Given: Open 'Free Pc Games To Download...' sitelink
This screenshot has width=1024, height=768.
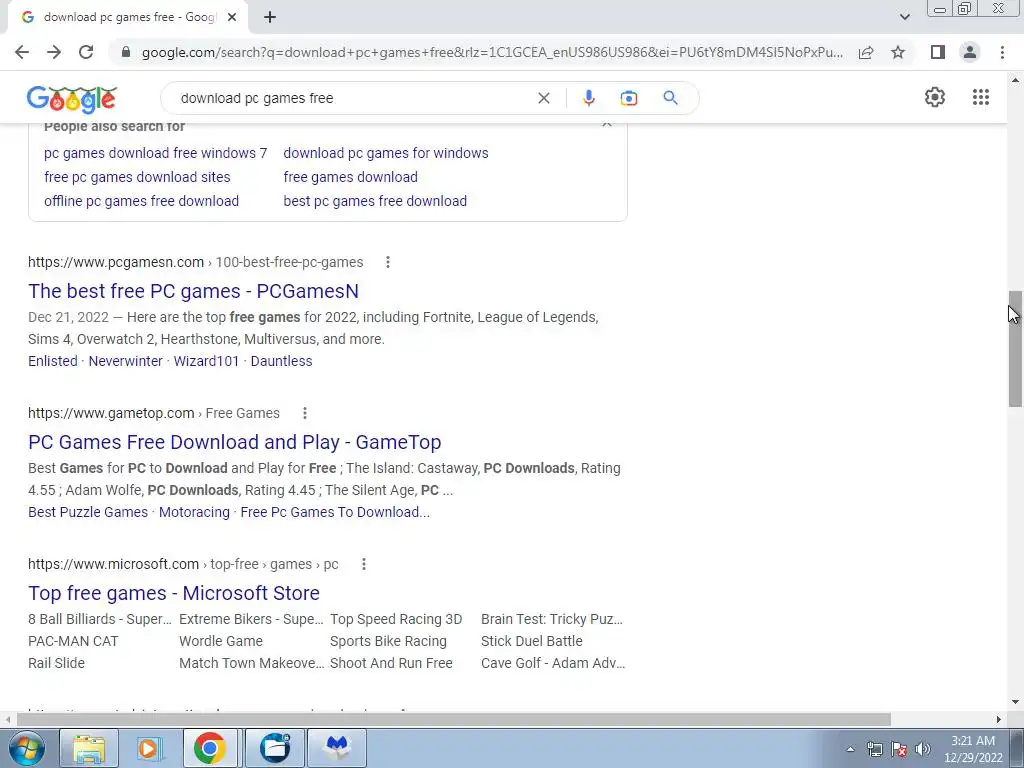Looking at the screenshot, I should point(335,512).
